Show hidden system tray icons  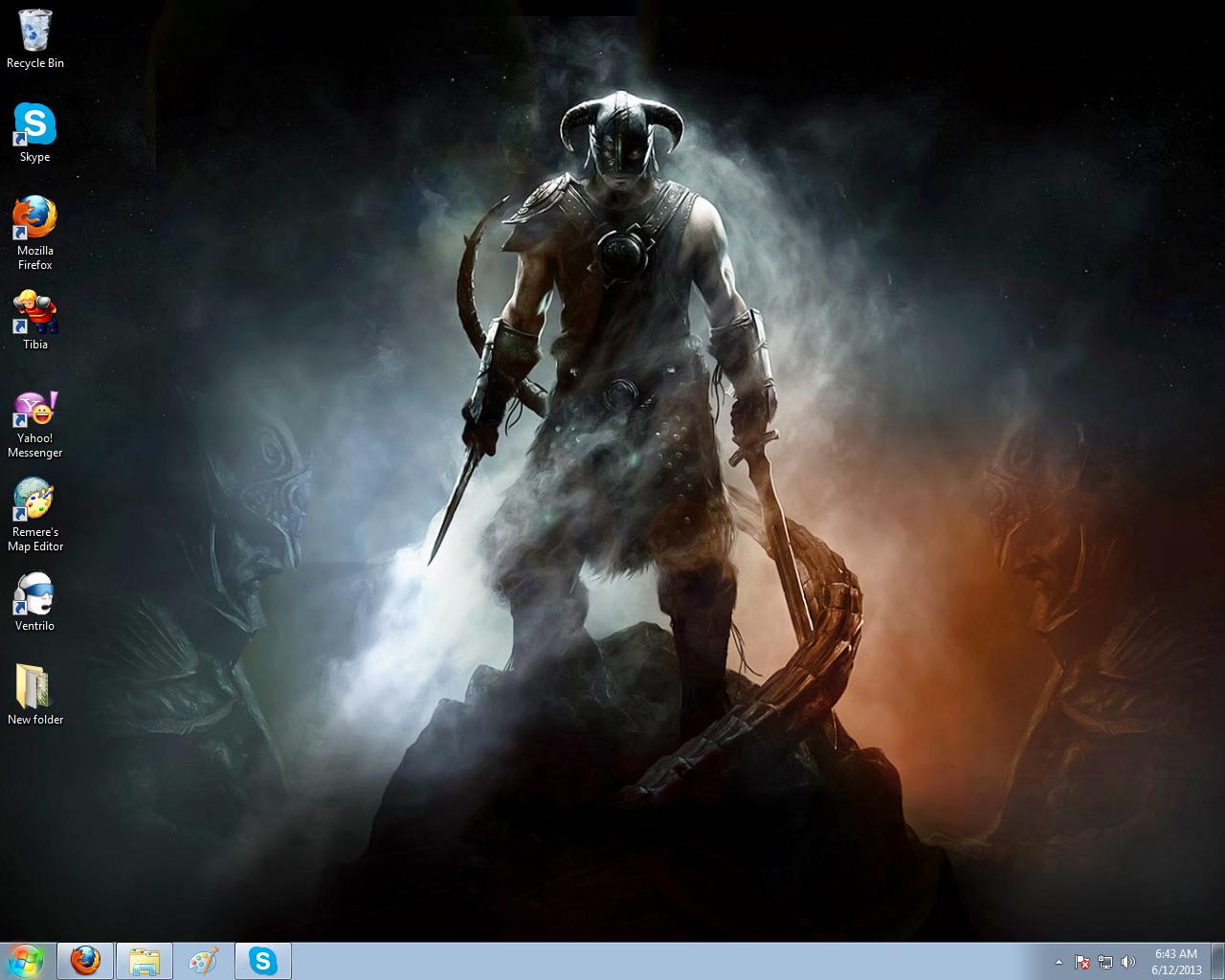pyautogui.click(x=1058, y=962)
